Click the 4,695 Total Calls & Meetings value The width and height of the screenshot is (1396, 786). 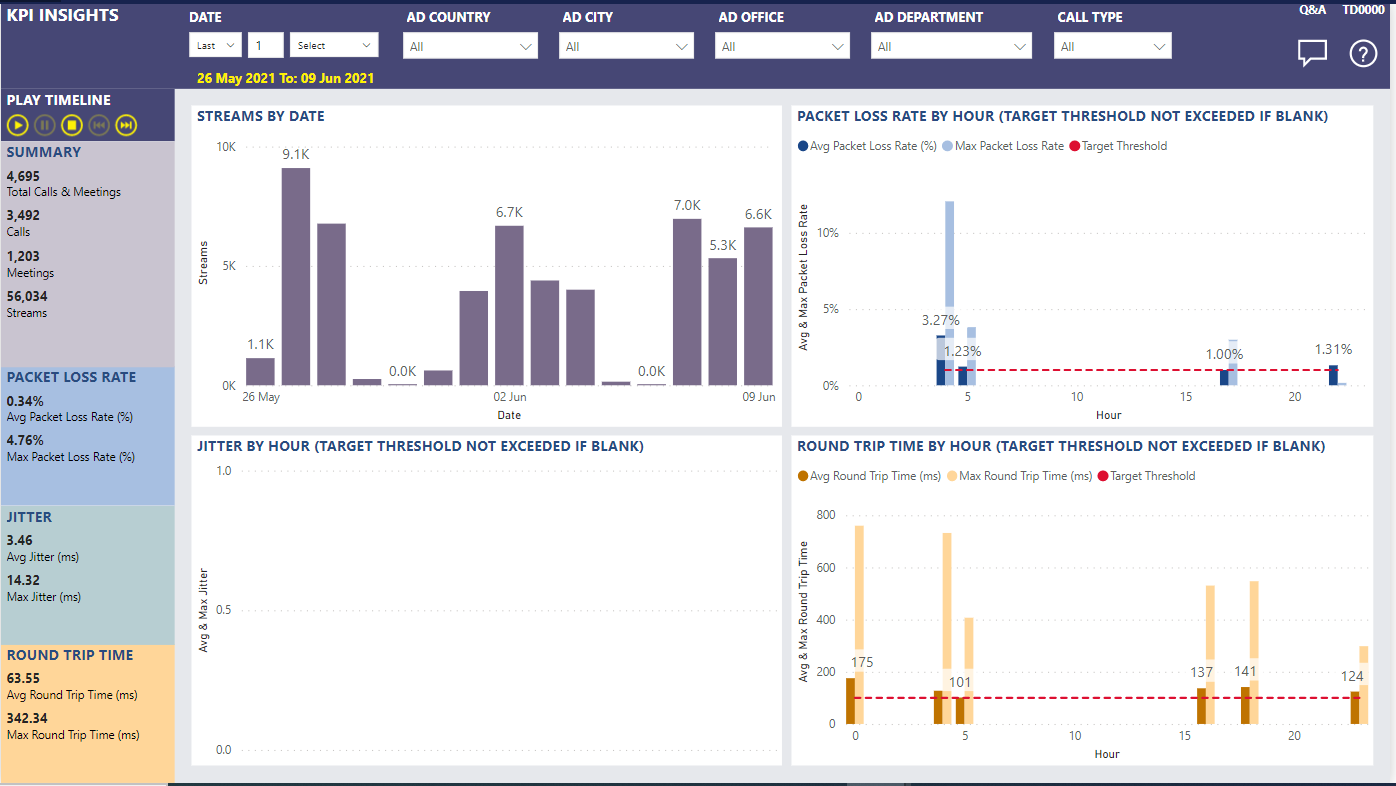point(23,177)
